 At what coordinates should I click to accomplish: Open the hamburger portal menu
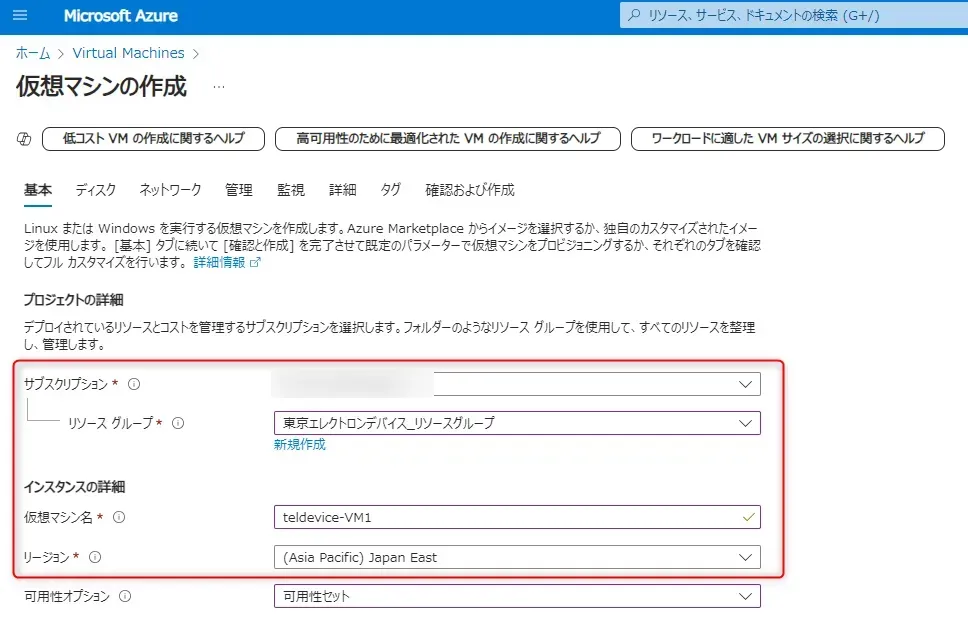coord(20,16)
